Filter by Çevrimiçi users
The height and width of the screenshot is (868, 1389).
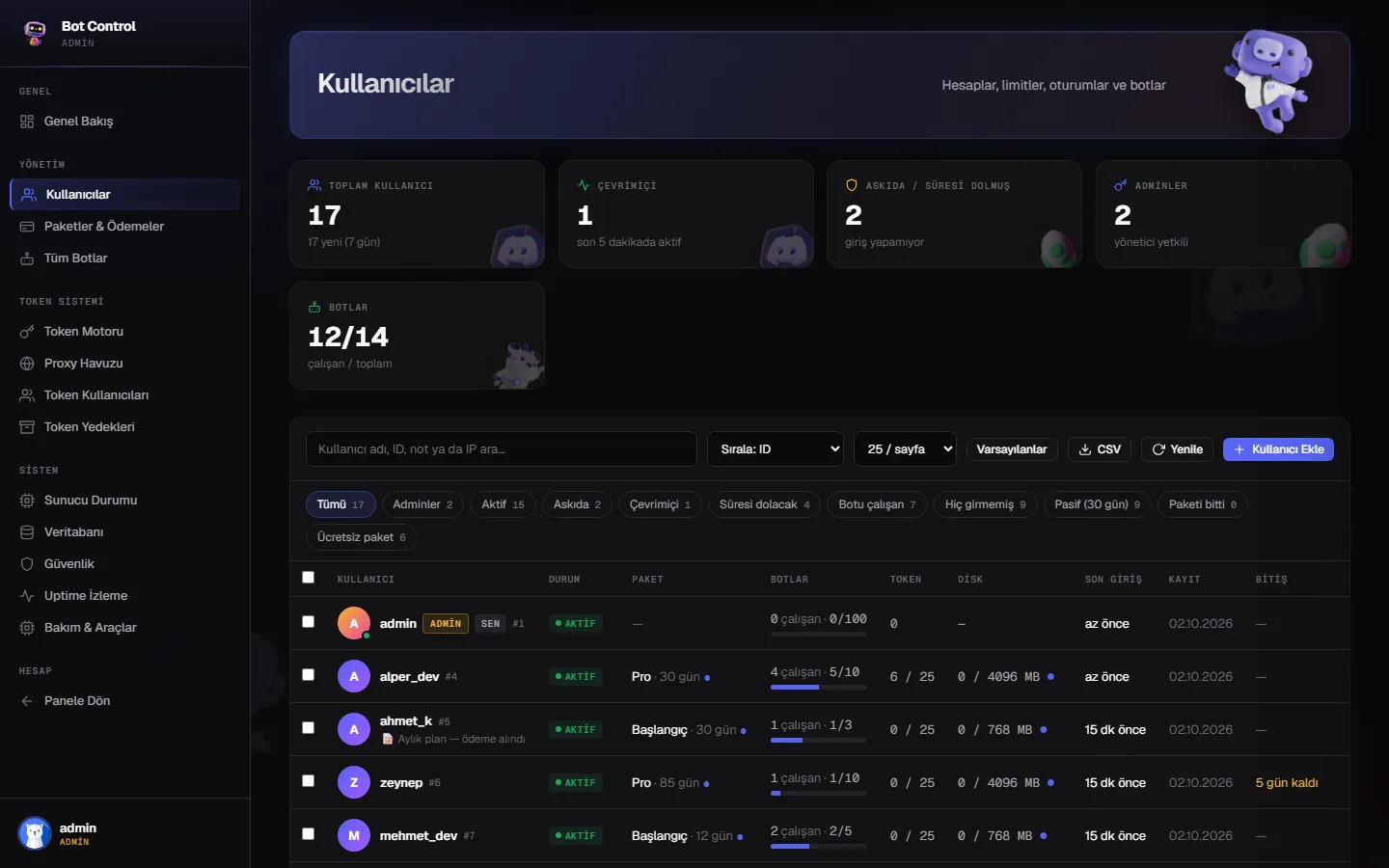tap(660, 504)
